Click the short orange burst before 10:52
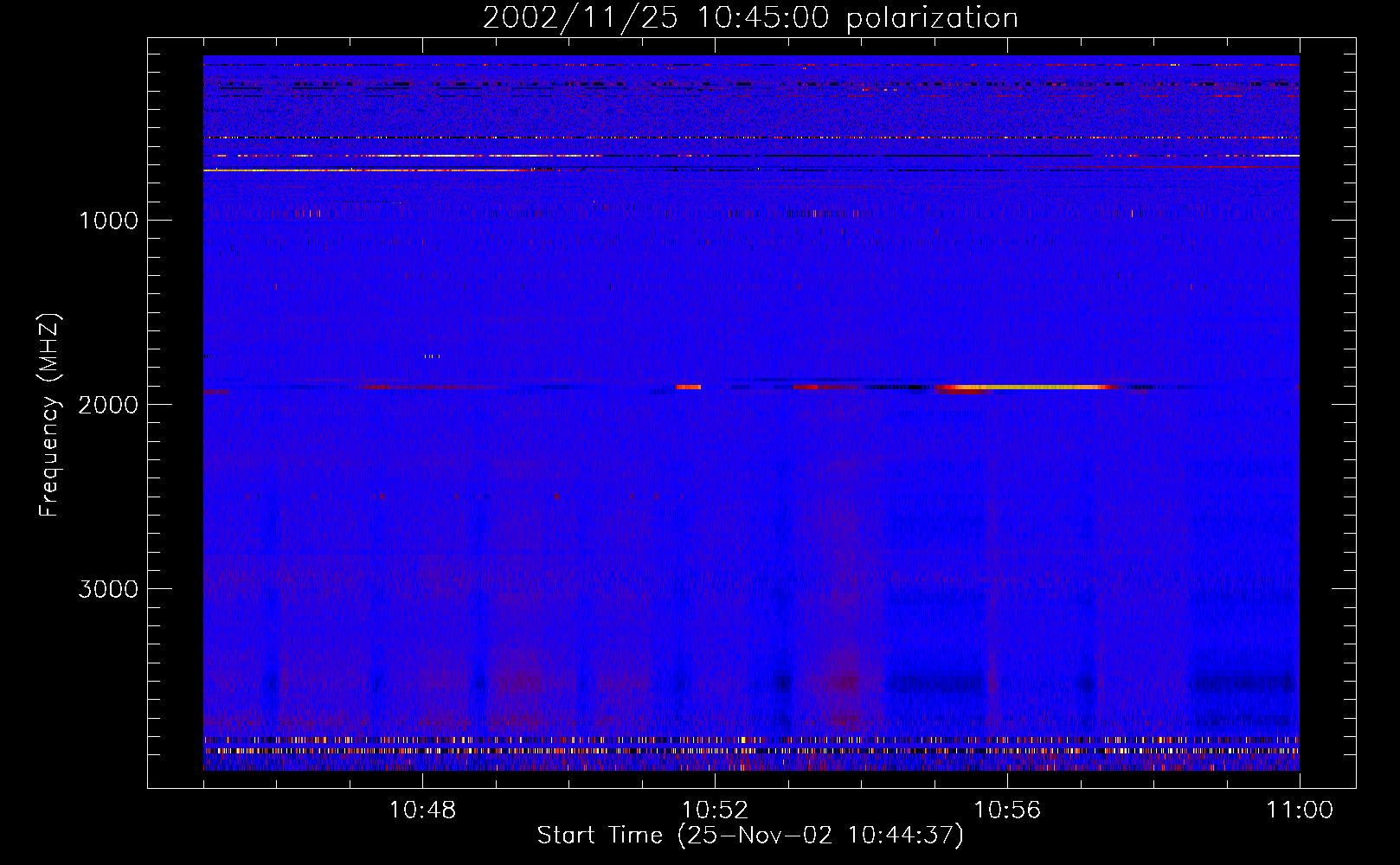This screenshot has height=865, width=1400. coord(689,388)
